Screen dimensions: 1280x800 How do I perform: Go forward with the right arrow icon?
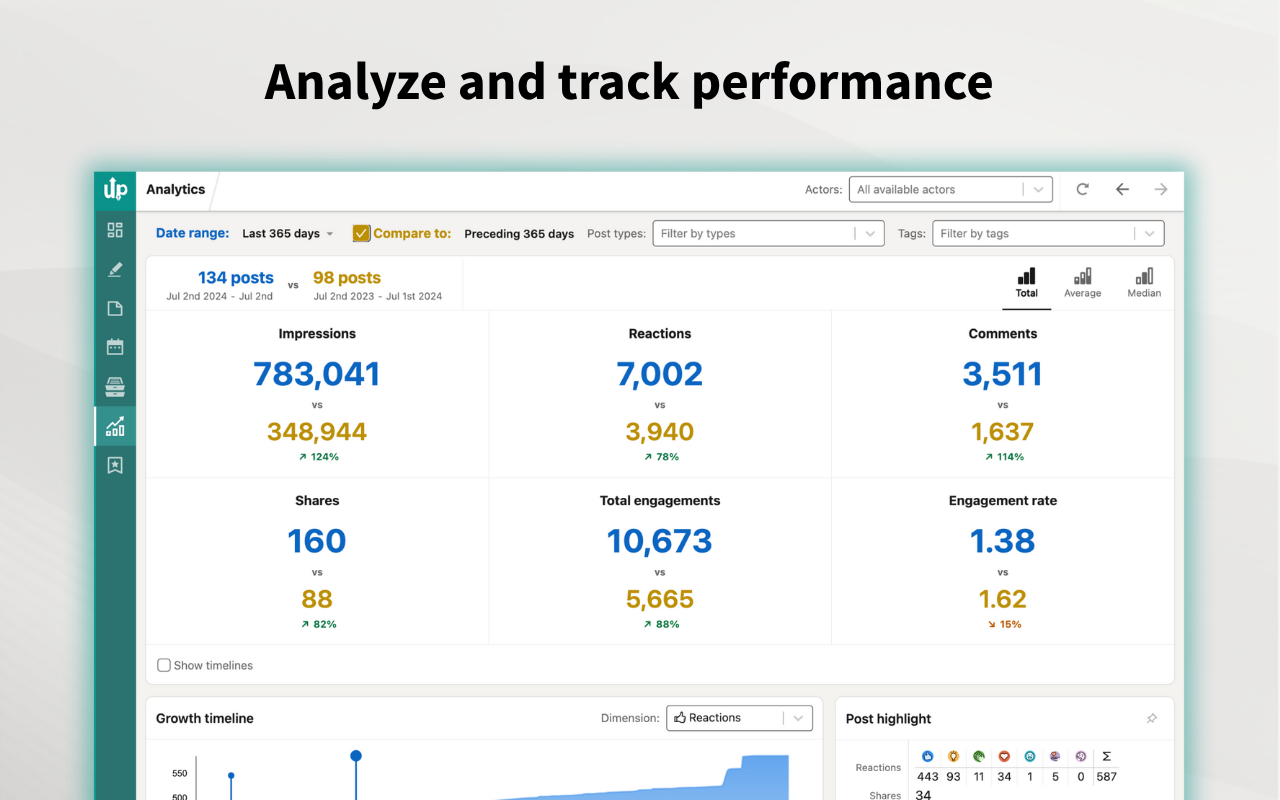point(1161,189)
